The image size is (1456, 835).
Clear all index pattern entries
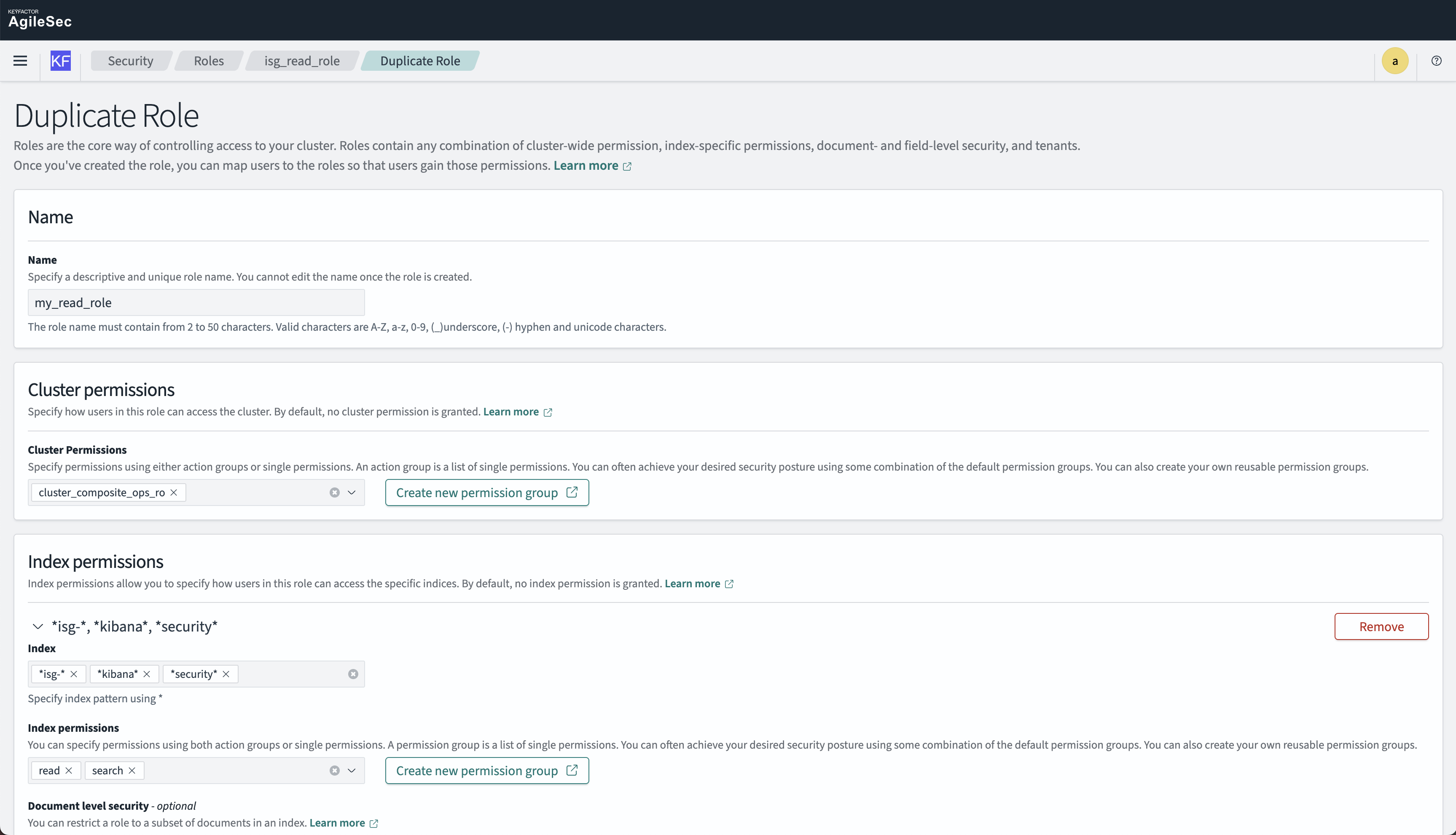[x=353, y=674]
